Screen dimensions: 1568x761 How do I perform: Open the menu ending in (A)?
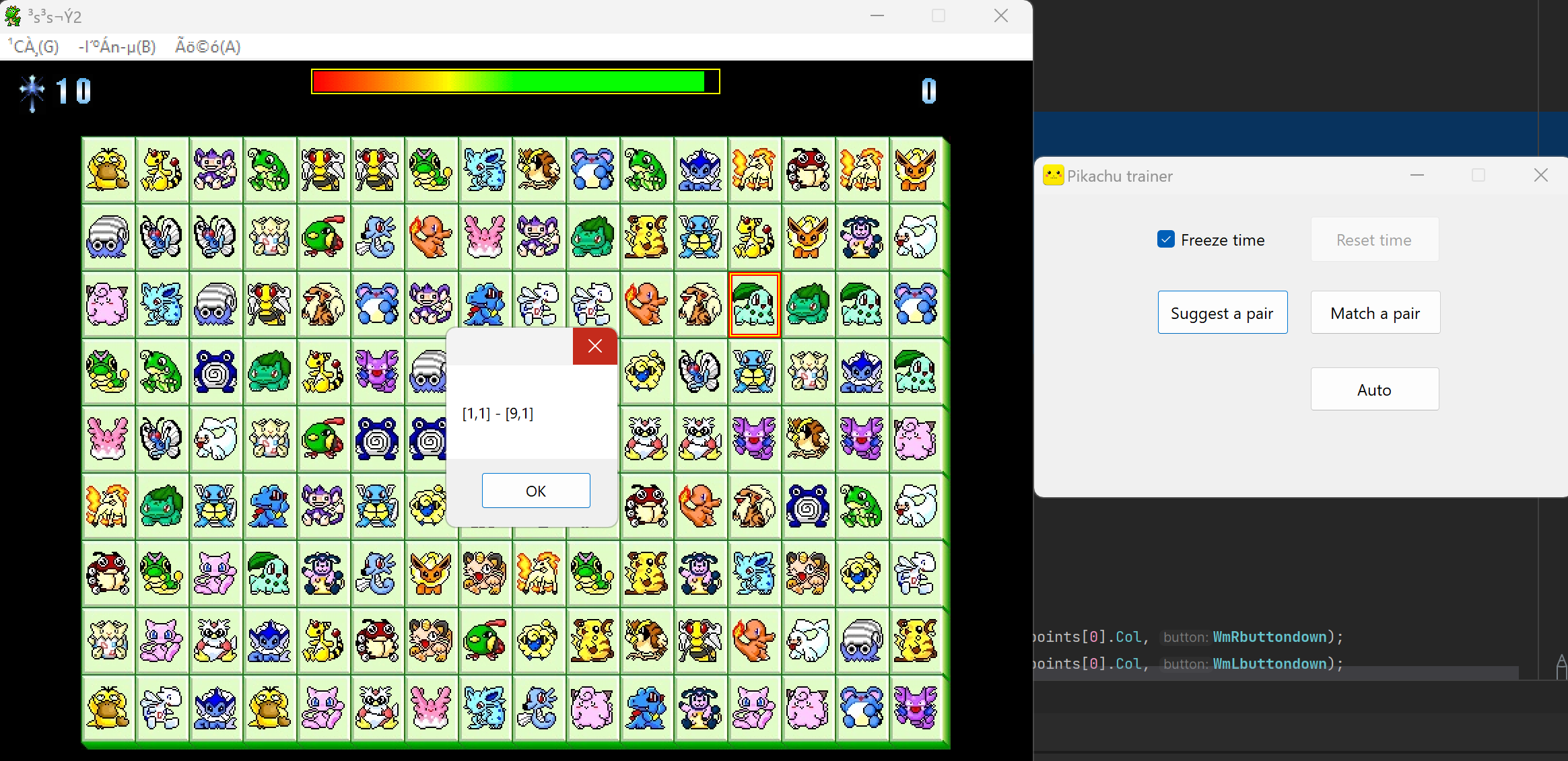208,46
